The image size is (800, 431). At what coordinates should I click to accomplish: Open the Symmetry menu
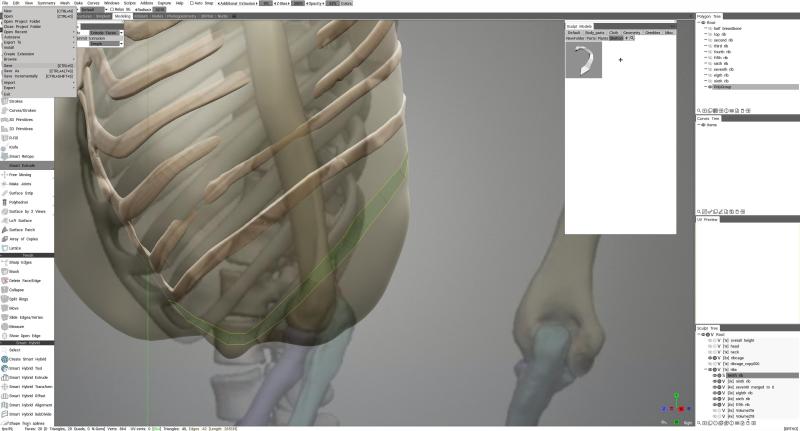(x=46, y=3)
